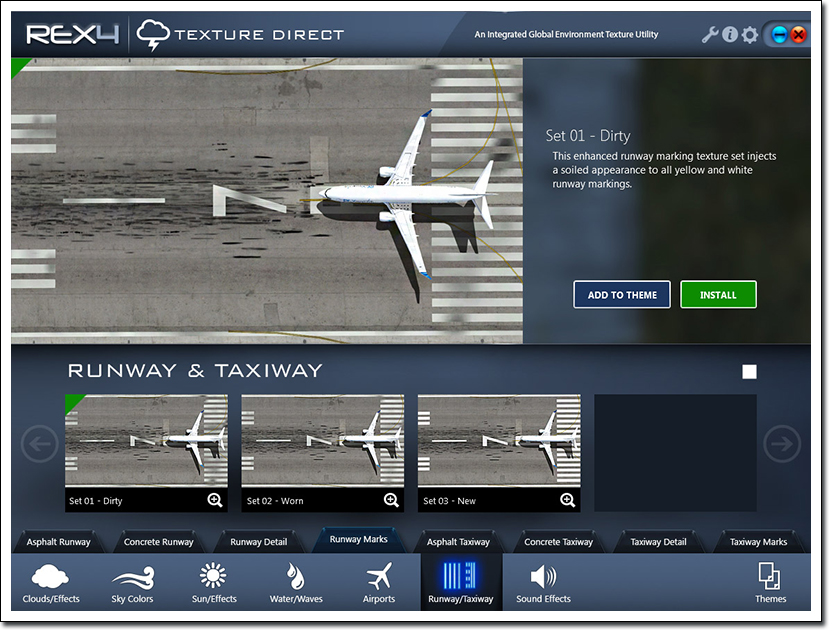This screenshot has height=632, width=832.
Task: Click the RUNWAY & TAXIWAY section heading
Action: pos(195,370)
